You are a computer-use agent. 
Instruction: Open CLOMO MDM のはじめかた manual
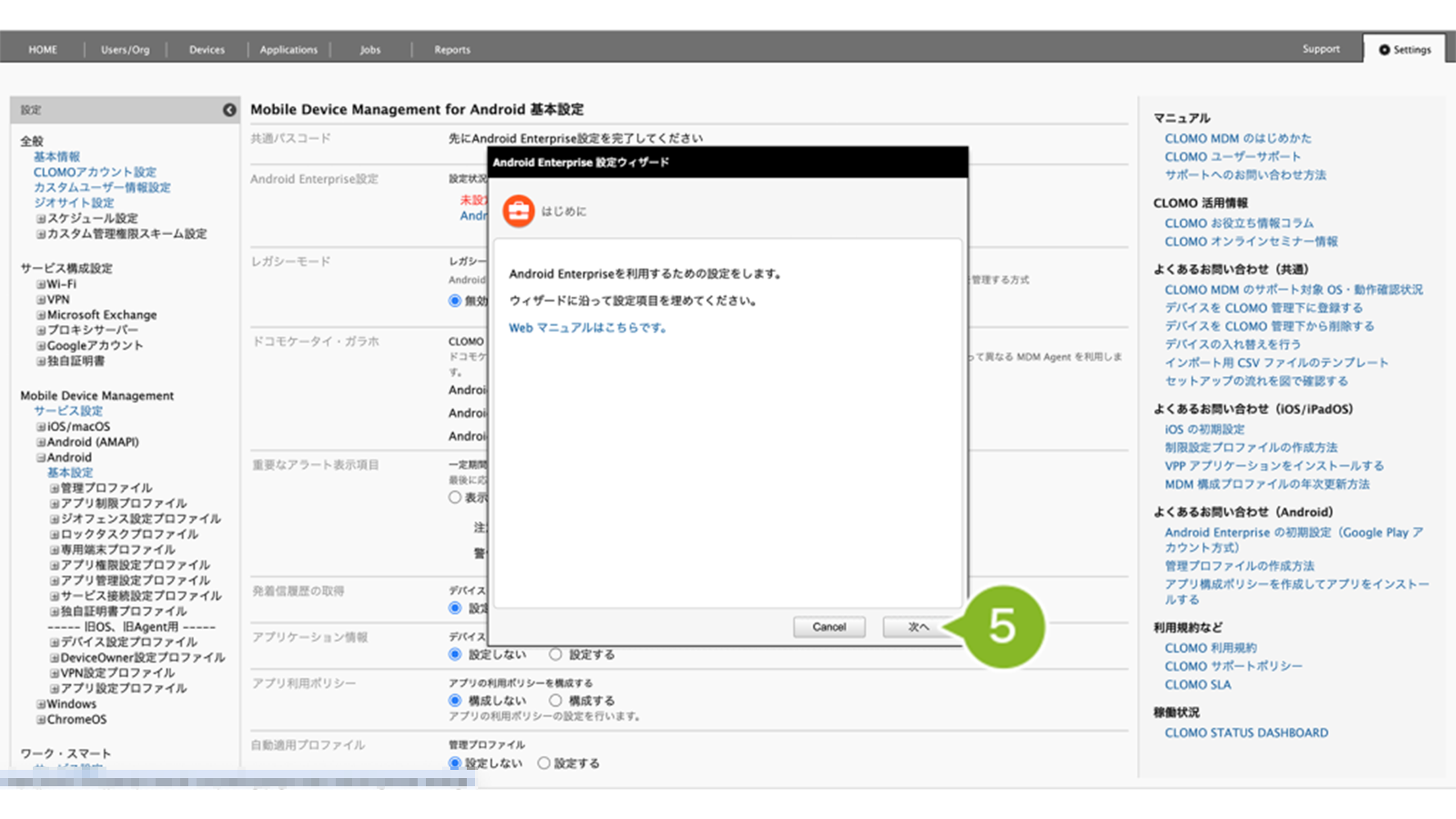(x=1237, y=138)
